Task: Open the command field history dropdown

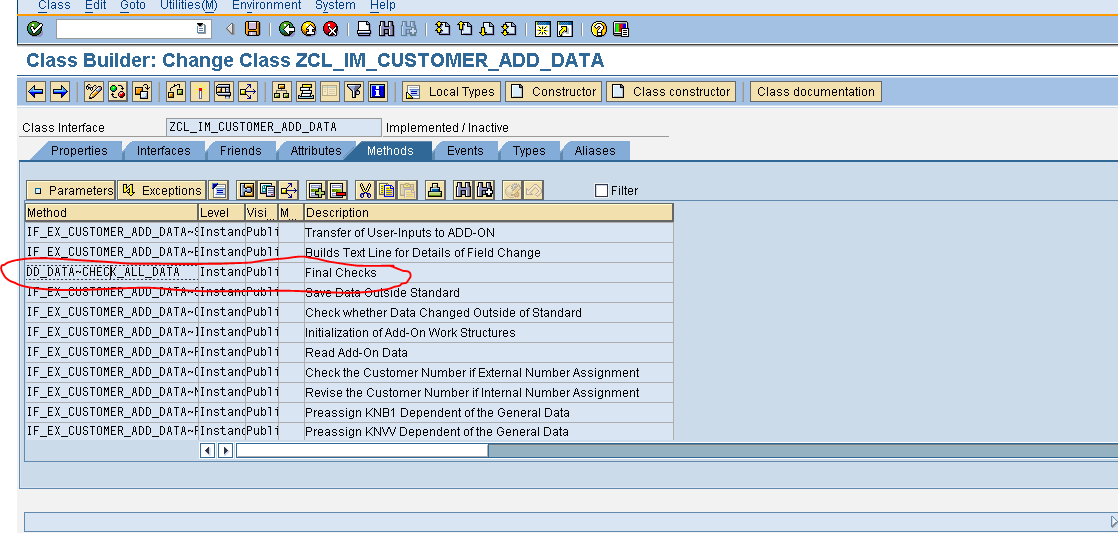Action: tap(201, 29)
